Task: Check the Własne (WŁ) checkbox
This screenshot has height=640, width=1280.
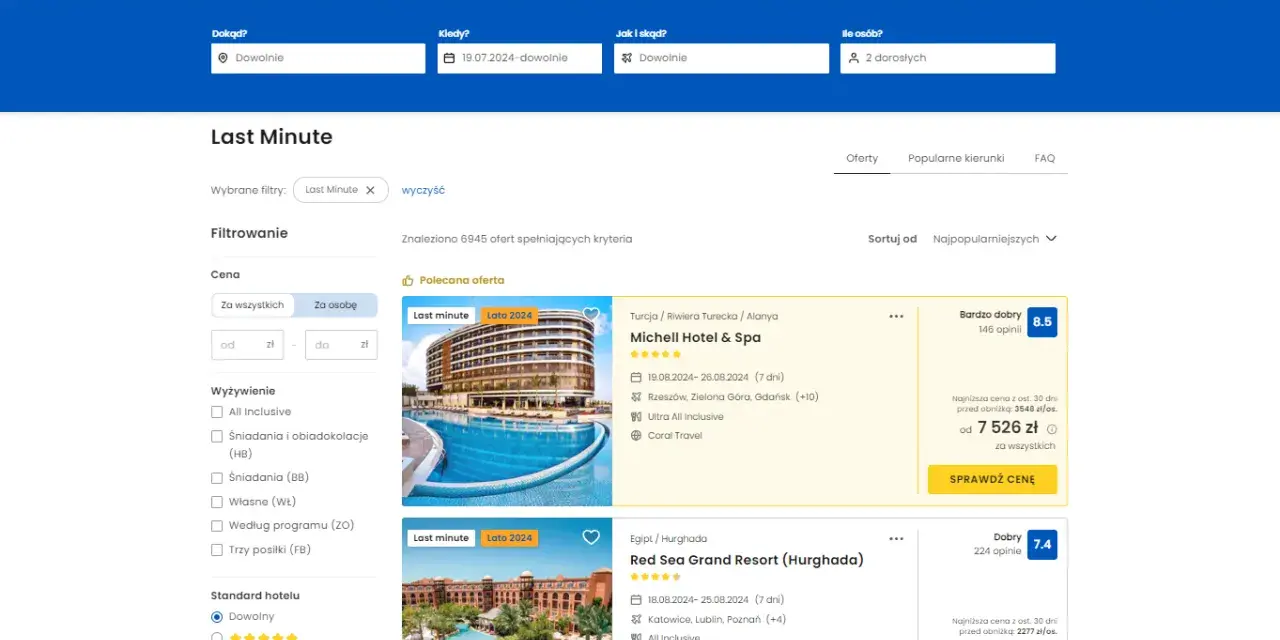Action: 217,502
